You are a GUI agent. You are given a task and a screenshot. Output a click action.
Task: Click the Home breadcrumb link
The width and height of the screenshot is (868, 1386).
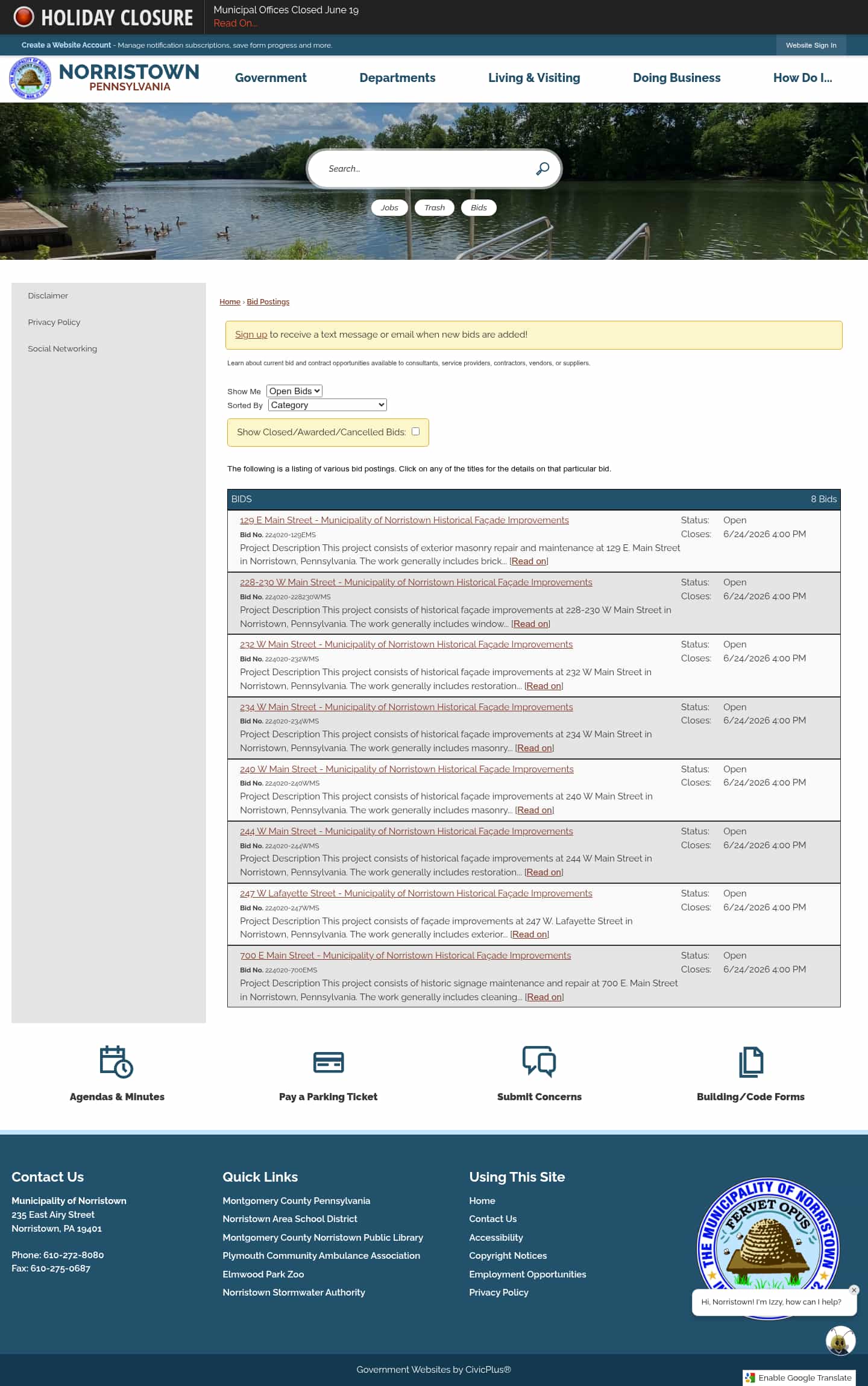(230, 301)
